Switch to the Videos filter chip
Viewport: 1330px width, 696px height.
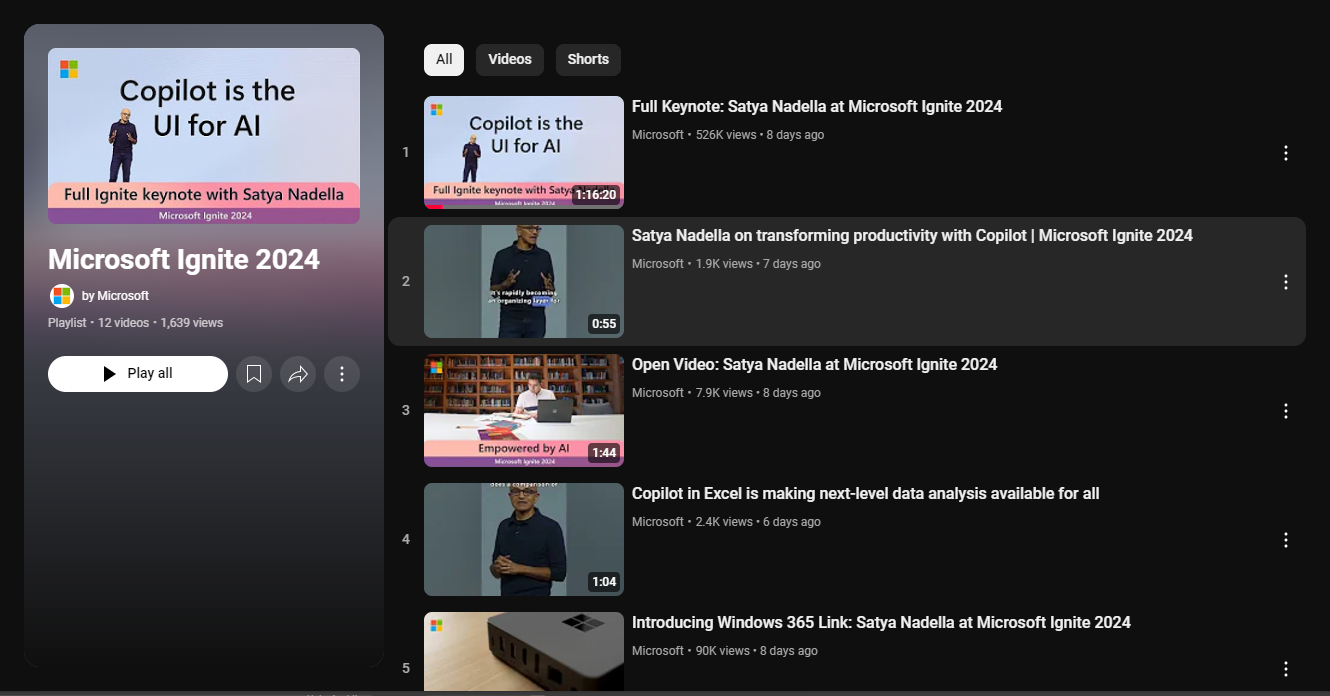point(510,60)
